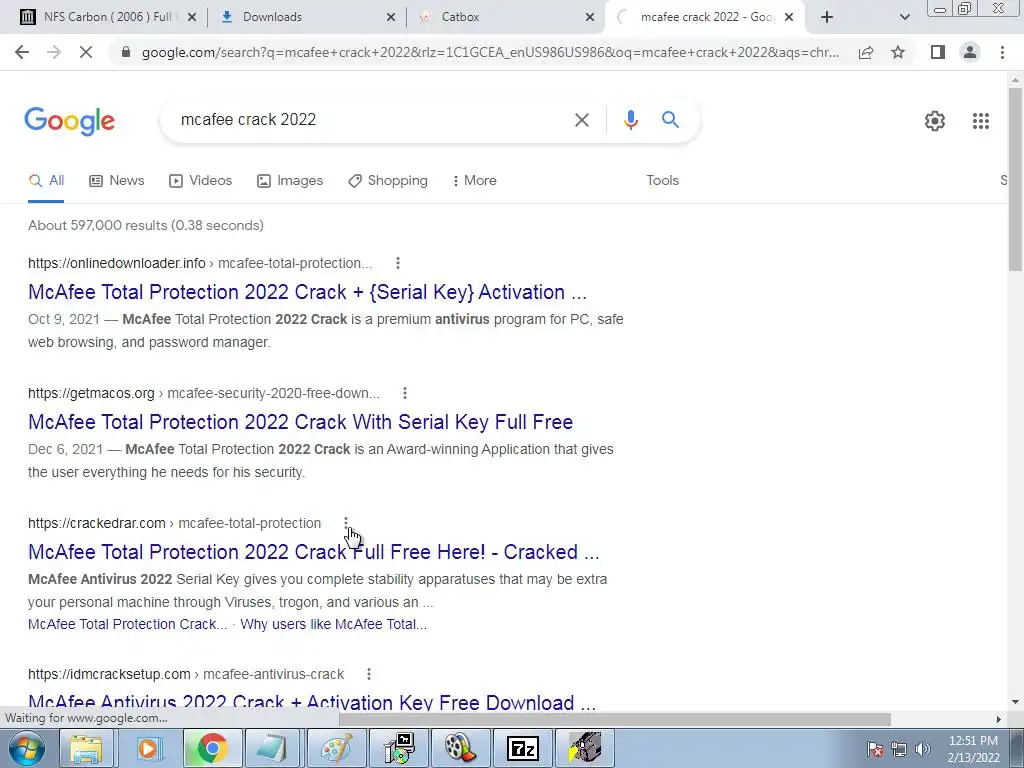This screenshot has height=768, width=1024.
Task: Open Chrome three-dot menu
Action: pyautogui.click(x=1002, y=52)
